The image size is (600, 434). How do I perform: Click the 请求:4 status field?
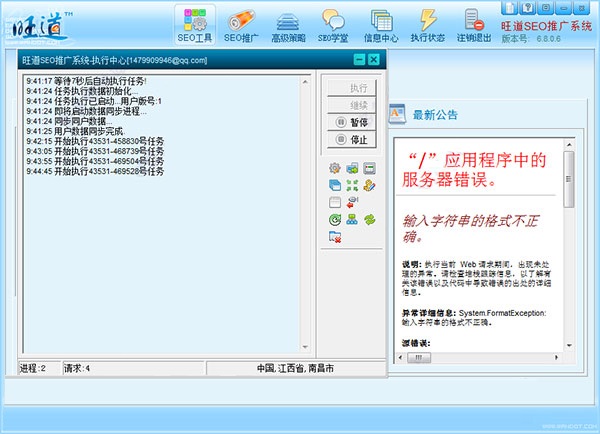[x=134, y=368]
